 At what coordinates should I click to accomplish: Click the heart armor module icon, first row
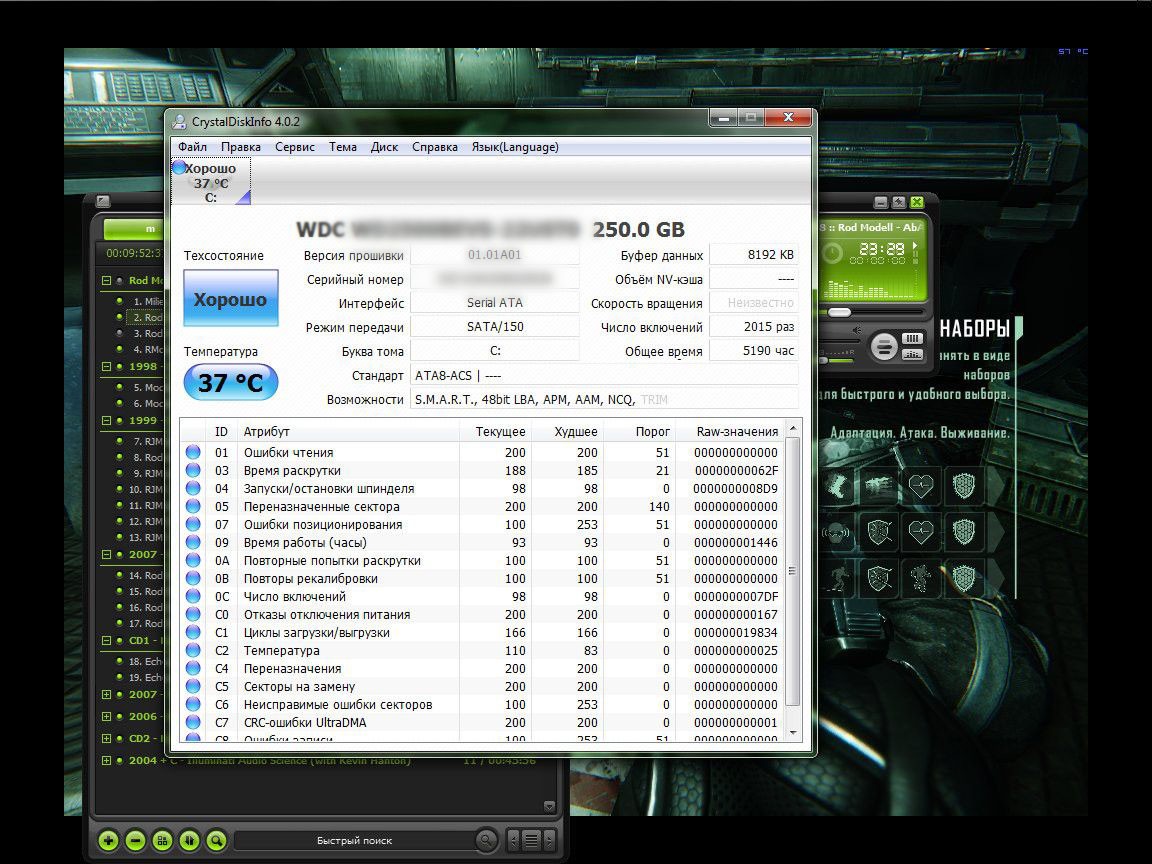(921, 486)
